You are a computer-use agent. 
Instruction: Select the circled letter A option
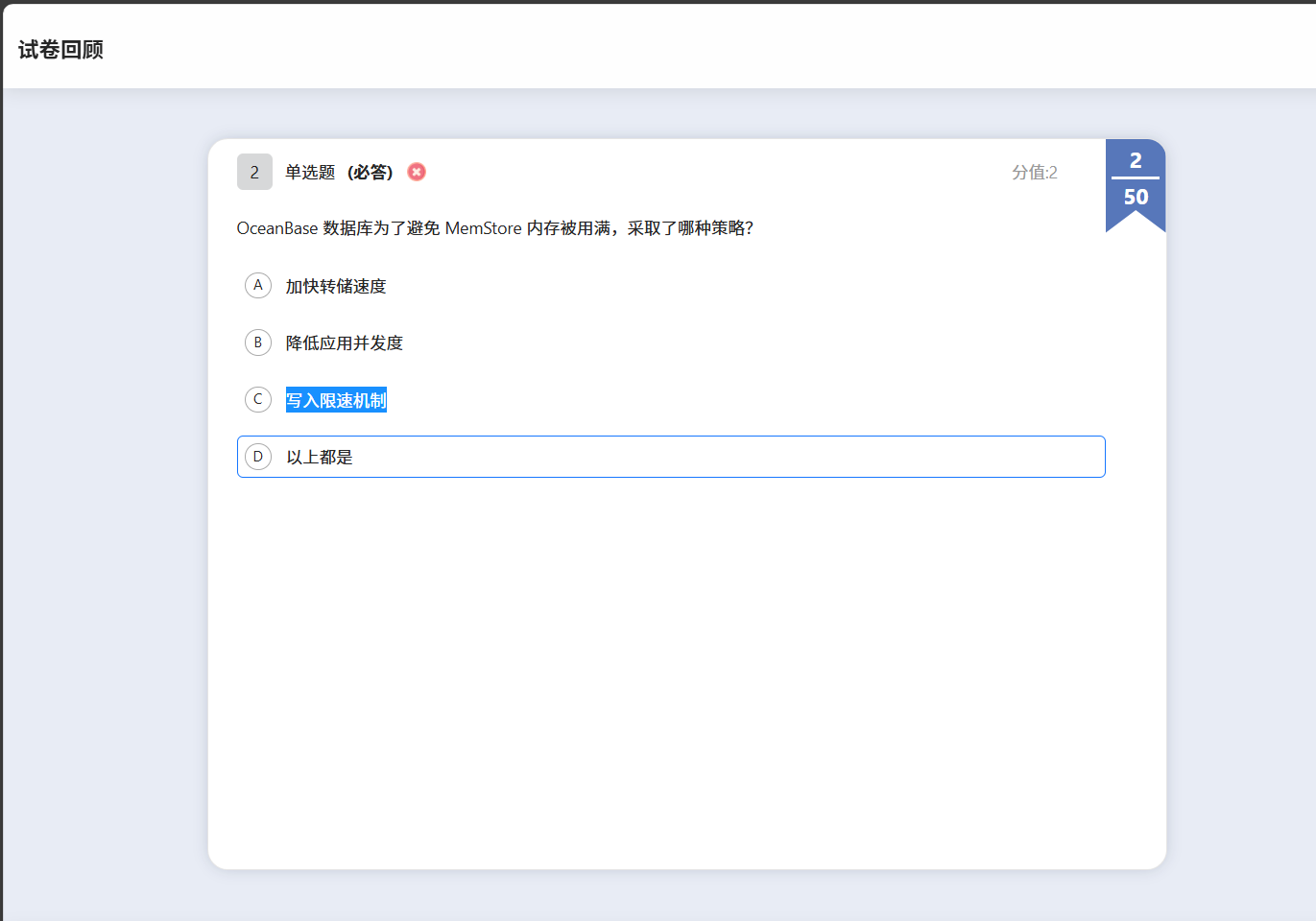(x=258, y=286)
